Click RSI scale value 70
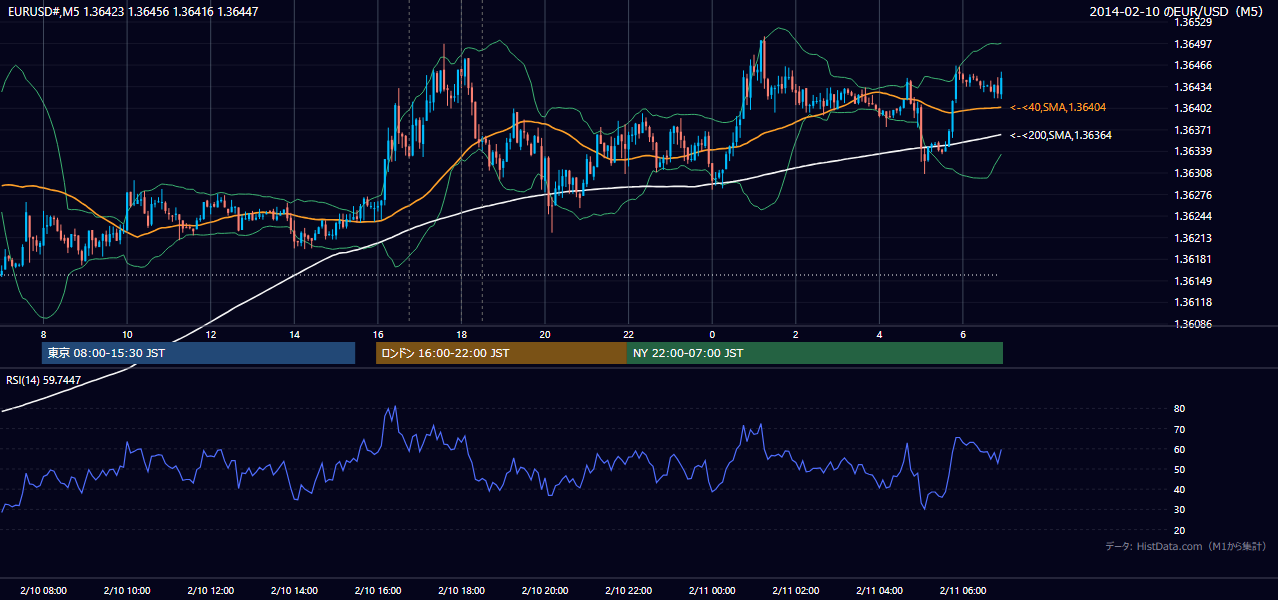The image size is (1278, 600). pyautogui.click(x=1180, y=429)
